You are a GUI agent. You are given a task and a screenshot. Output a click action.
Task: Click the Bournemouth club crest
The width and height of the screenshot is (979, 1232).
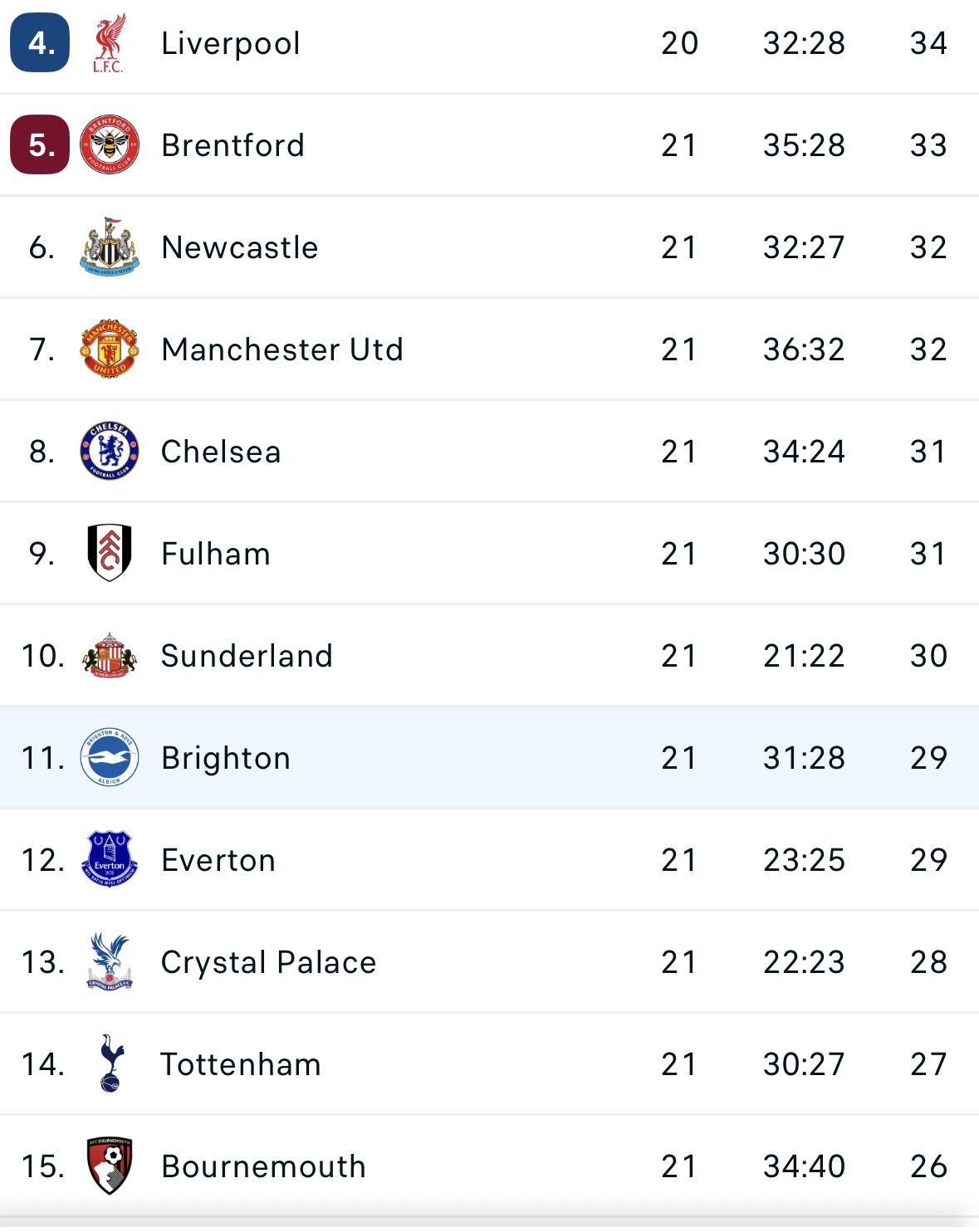110,1166
